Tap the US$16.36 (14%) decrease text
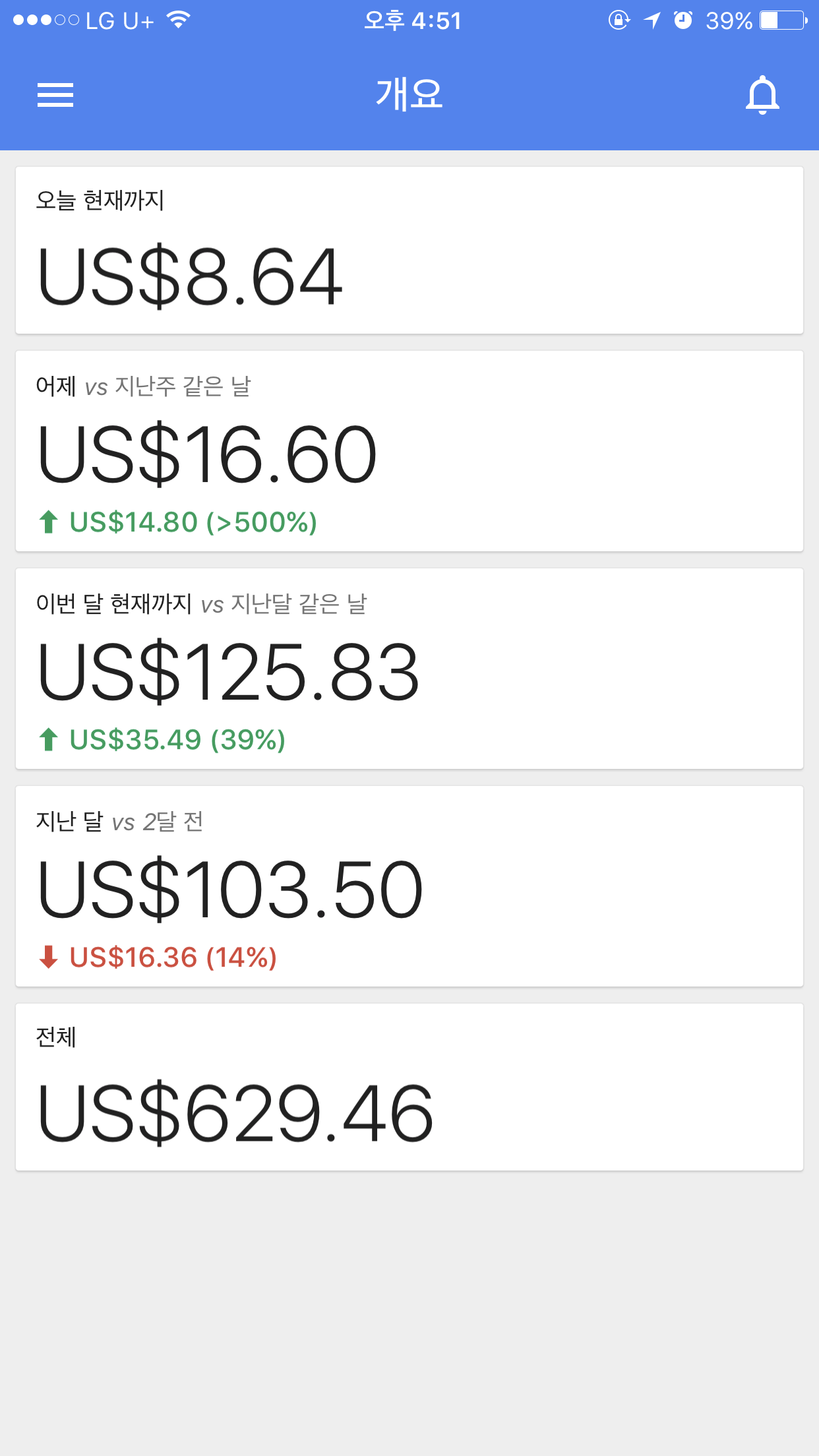Image resolution: width=819 pixels, height=1456 pixels. pos(173,957)
